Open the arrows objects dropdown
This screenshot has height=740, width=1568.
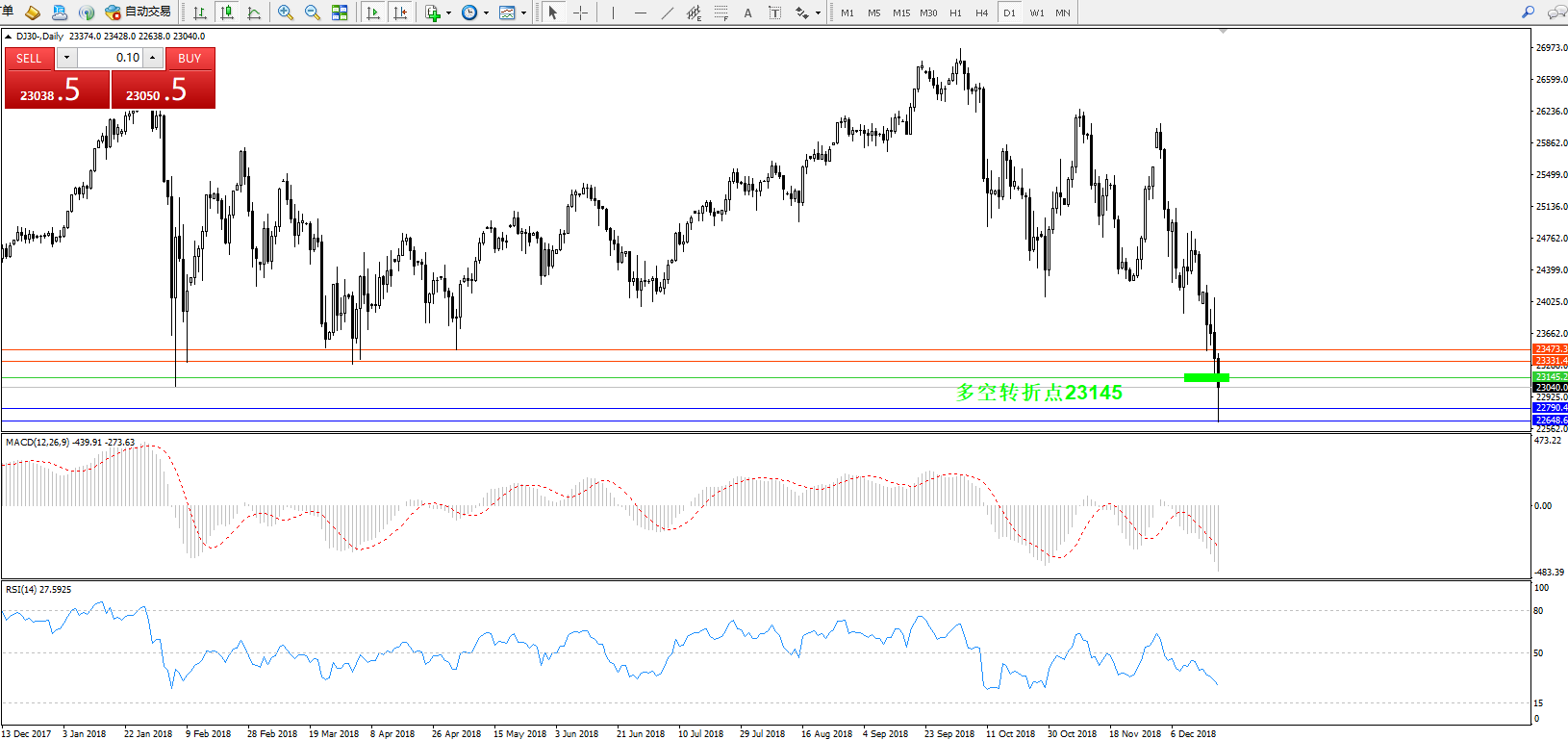point(807,13)
